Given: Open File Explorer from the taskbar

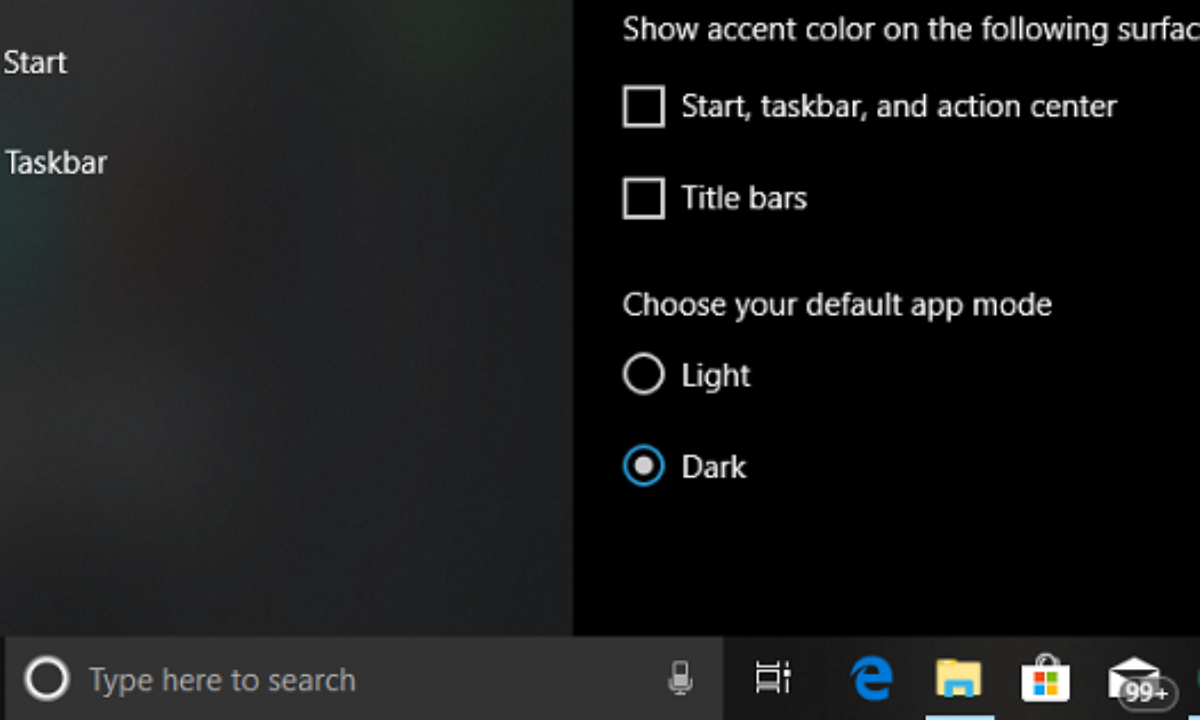Looking at the screenshot, I should [958, 679].
